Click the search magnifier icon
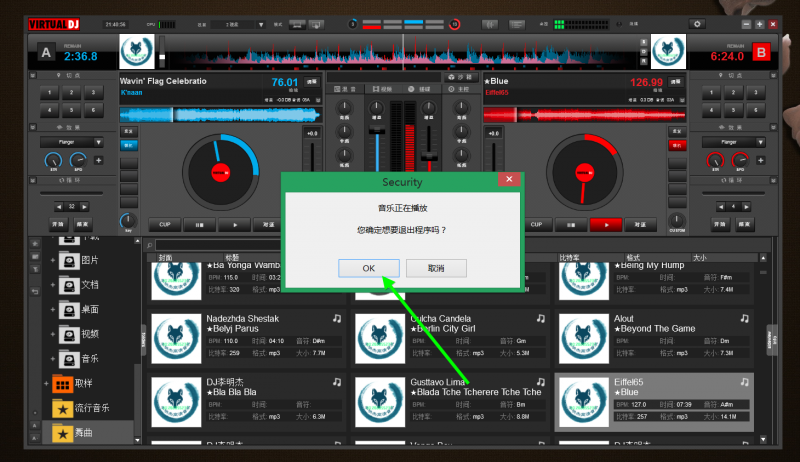 pyautogui.click(x=149, y=245)
